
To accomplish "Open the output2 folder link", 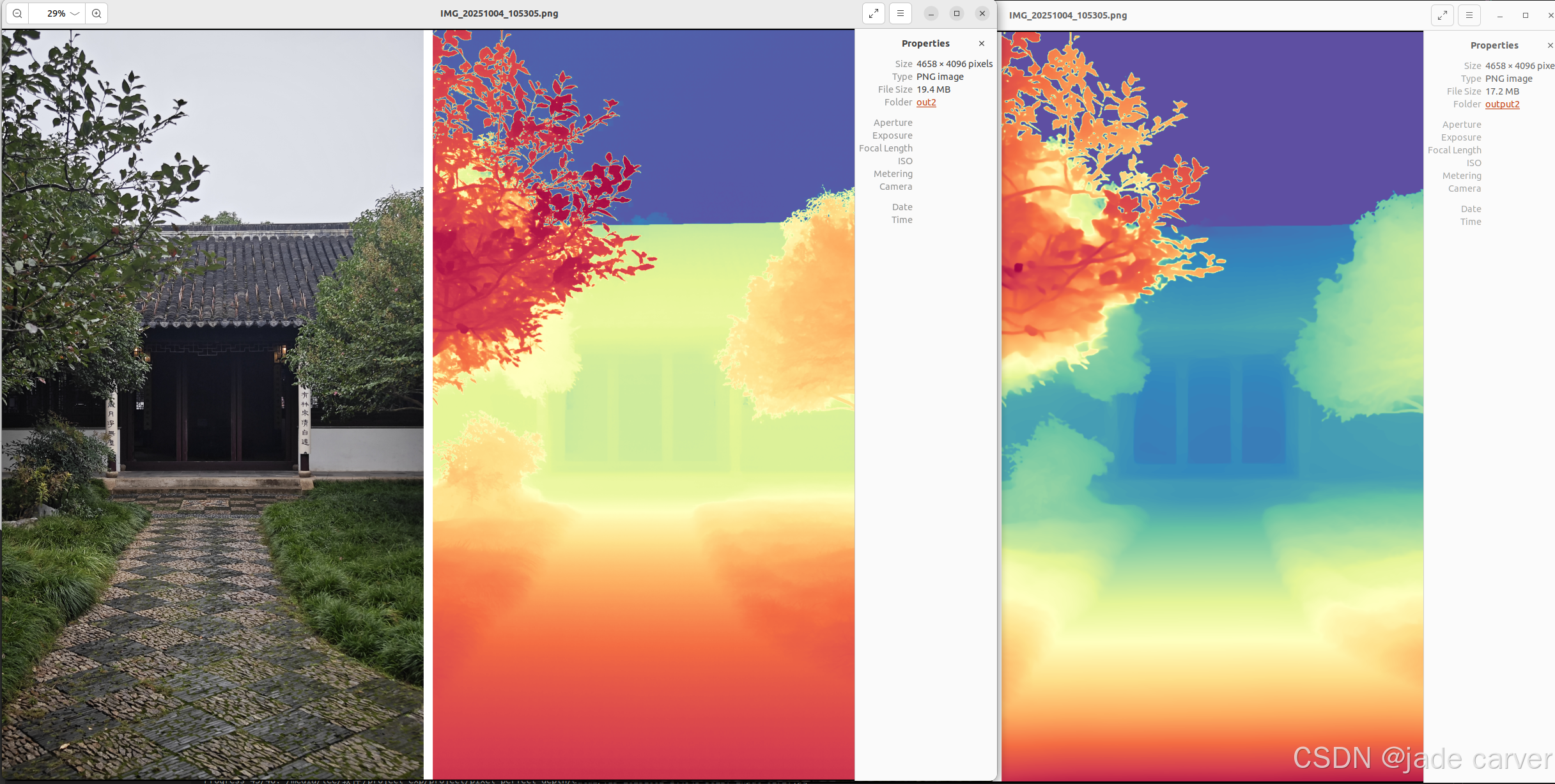I will [x=1502, y=104].
